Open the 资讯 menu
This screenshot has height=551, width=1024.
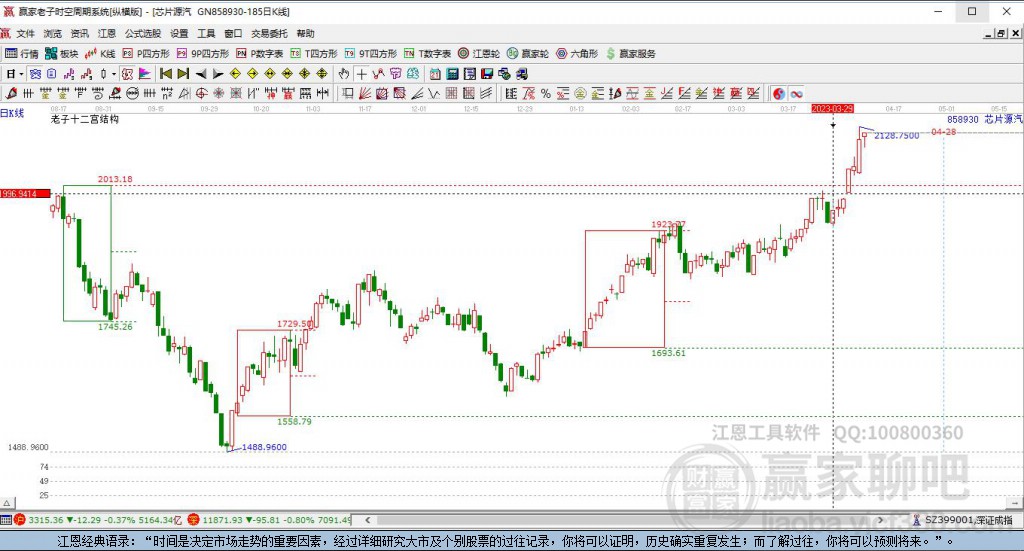pyautogui.click(x=80, y=33)
